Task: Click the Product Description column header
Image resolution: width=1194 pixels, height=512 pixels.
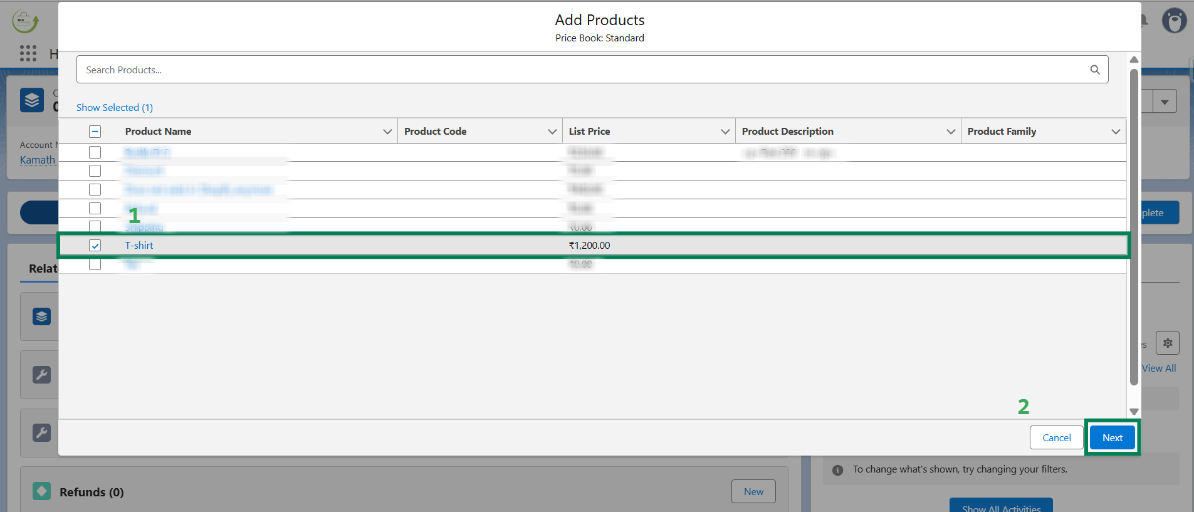Action: (787, 132)
